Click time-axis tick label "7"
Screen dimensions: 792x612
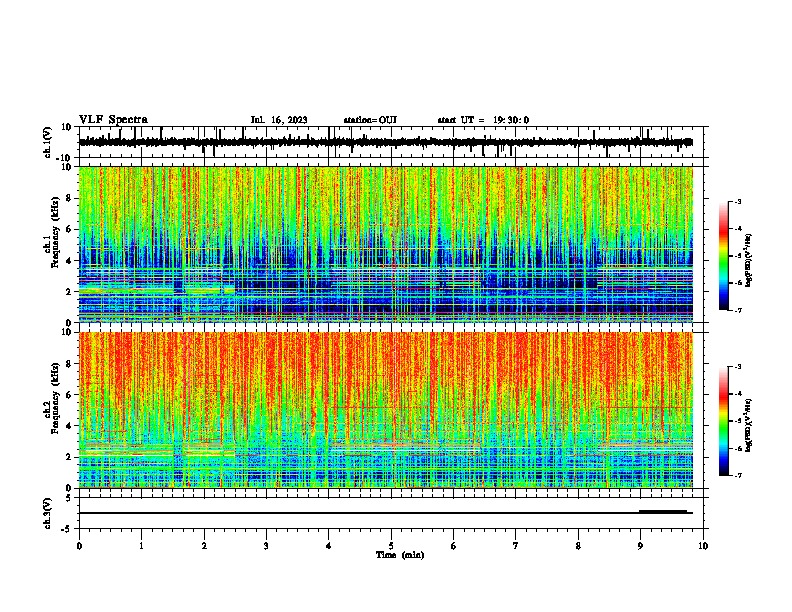pos(516,546)
